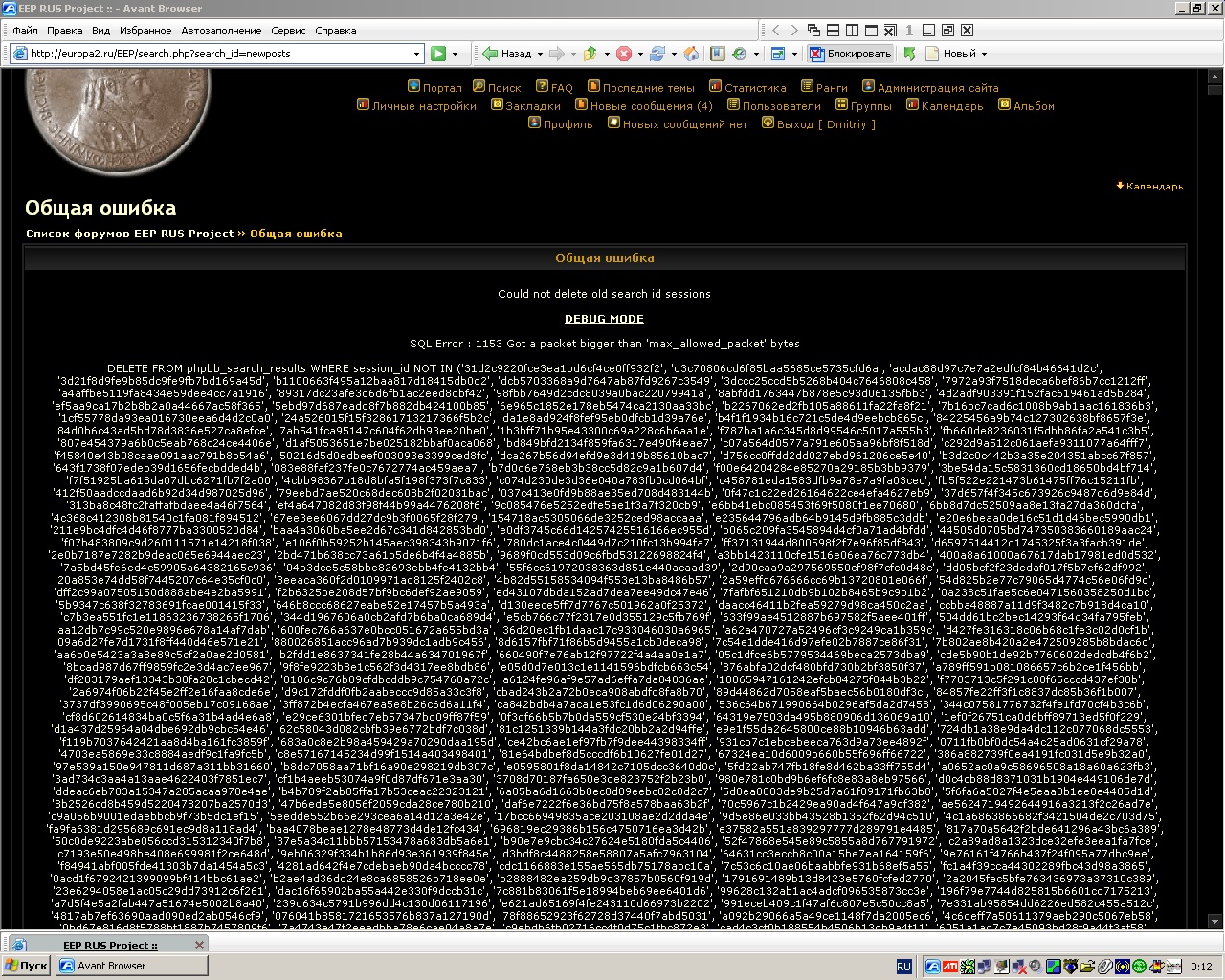
Task: Click the Up one level folder icon
Action: [590, 54]
